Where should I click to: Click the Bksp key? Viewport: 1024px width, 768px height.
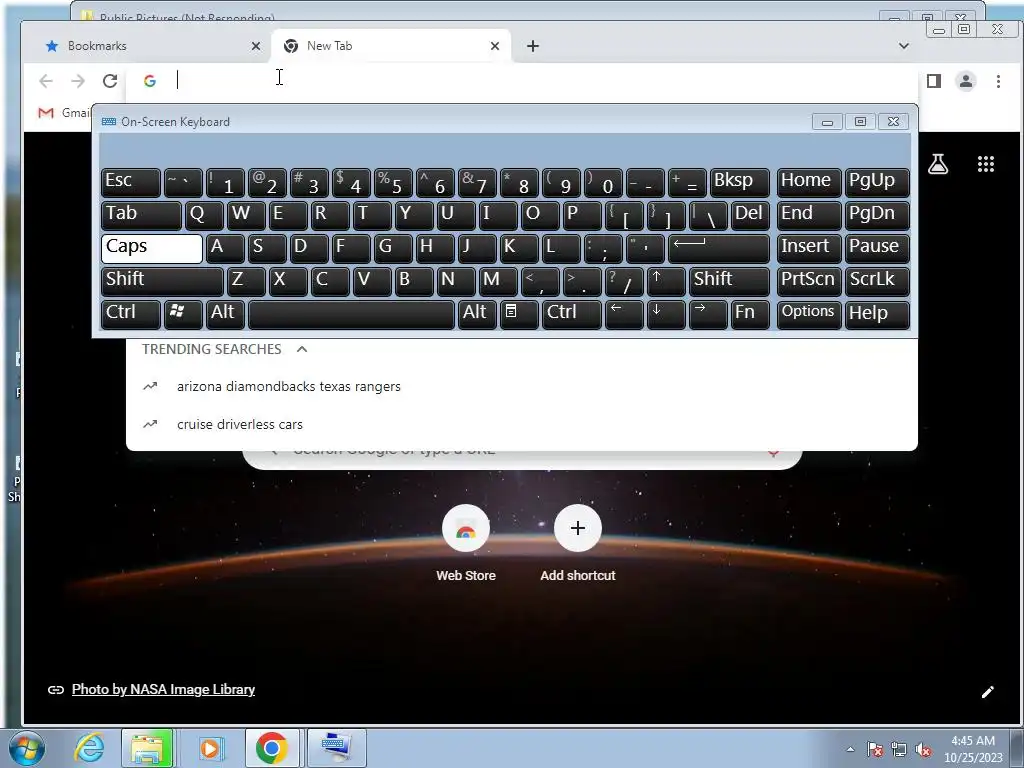[740, 183]
